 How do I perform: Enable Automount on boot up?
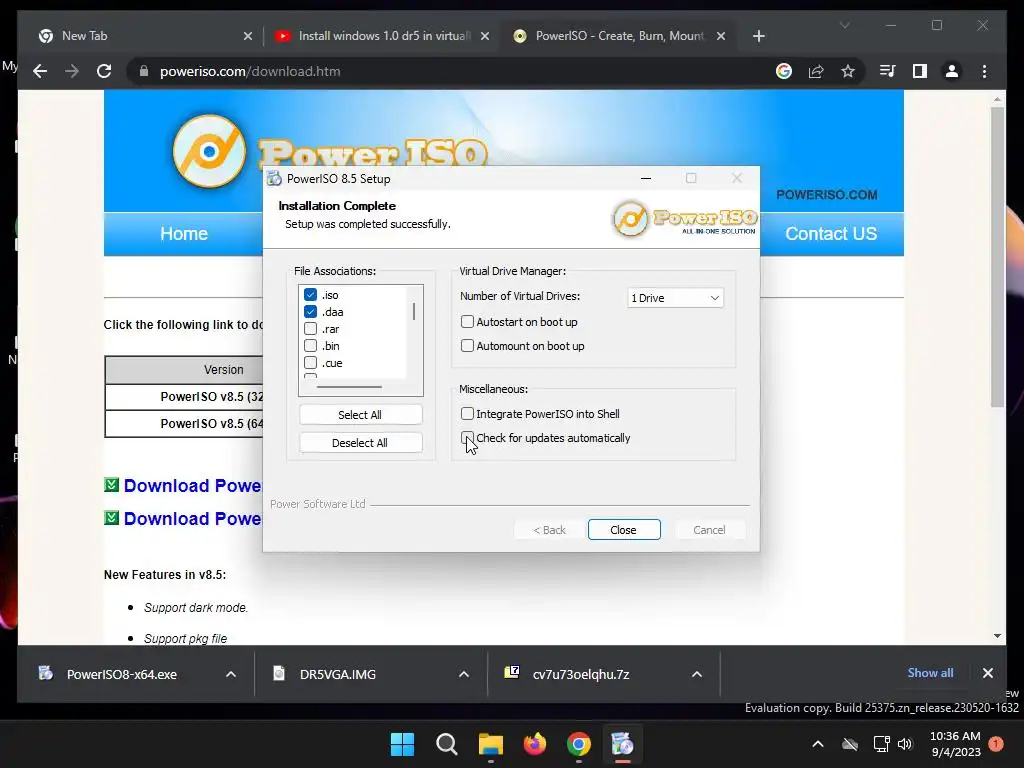pyautogui.click(x=467, y=345)
